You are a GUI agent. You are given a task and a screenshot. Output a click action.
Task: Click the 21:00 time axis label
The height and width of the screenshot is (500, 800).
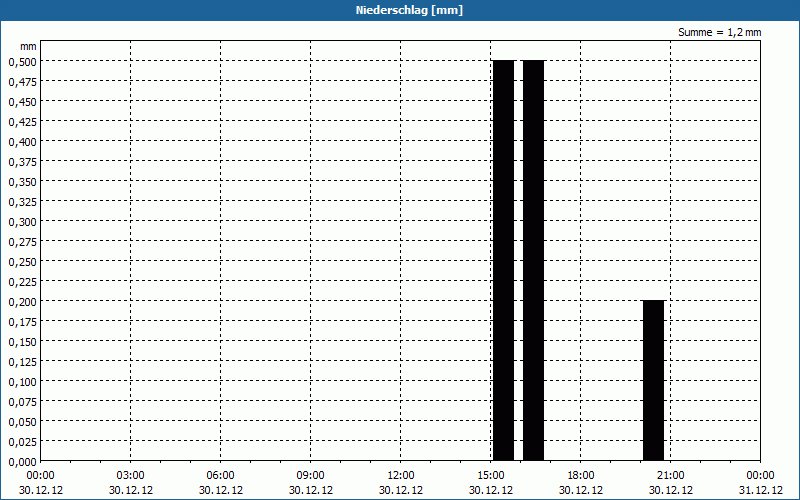pos(670,476)
